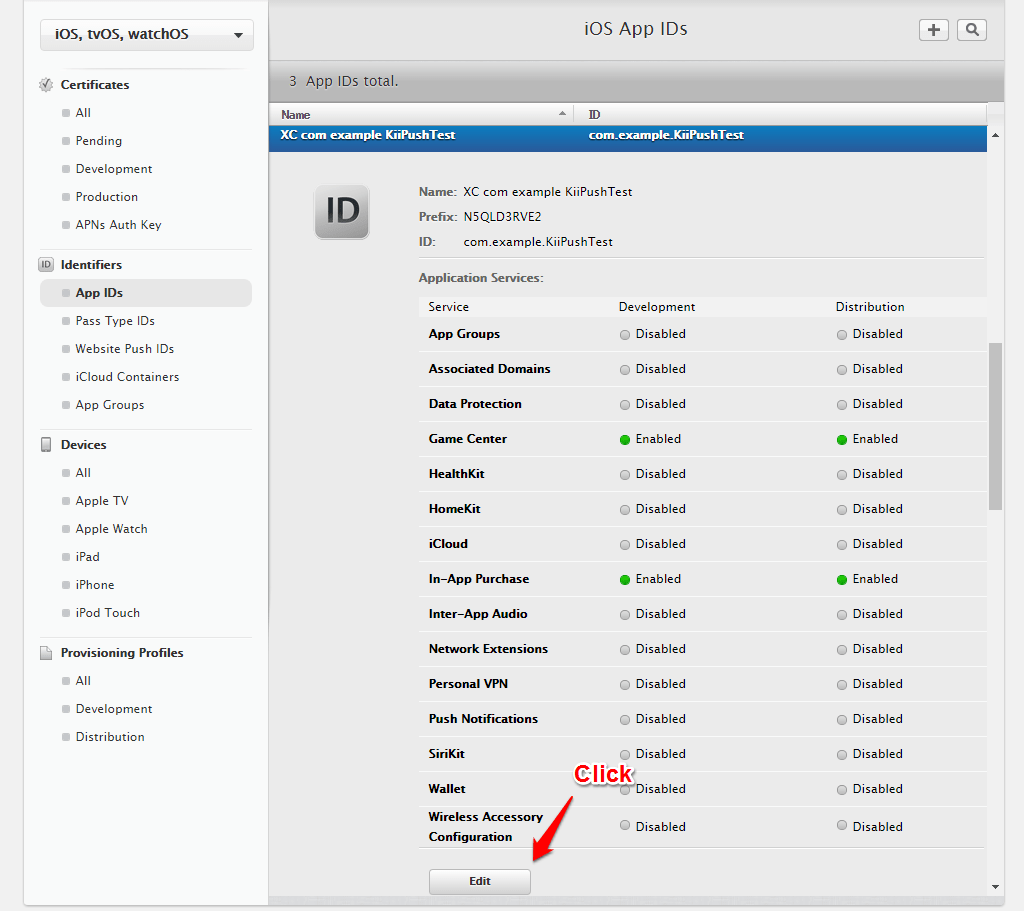The image size is (1024, 911).
Task: Click the Provisioning Profiles heading
Action: [x=122, y=653]
